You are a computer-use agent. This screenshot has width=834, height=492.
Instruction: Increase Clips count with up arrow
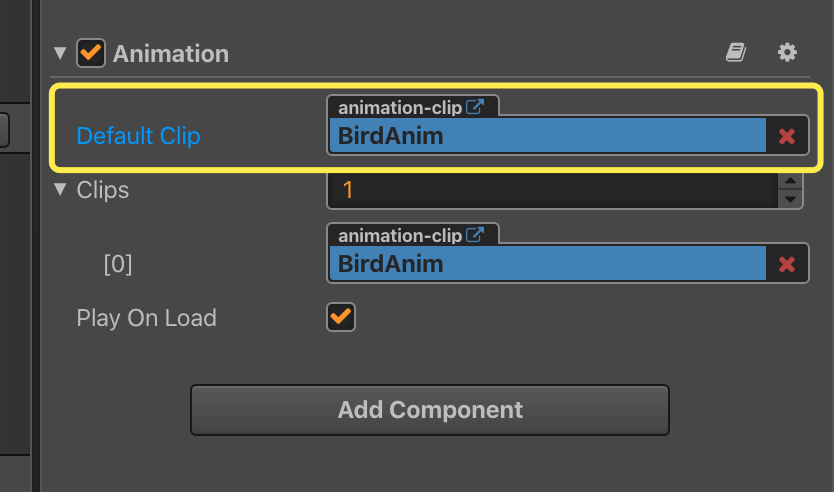(790, 181)
